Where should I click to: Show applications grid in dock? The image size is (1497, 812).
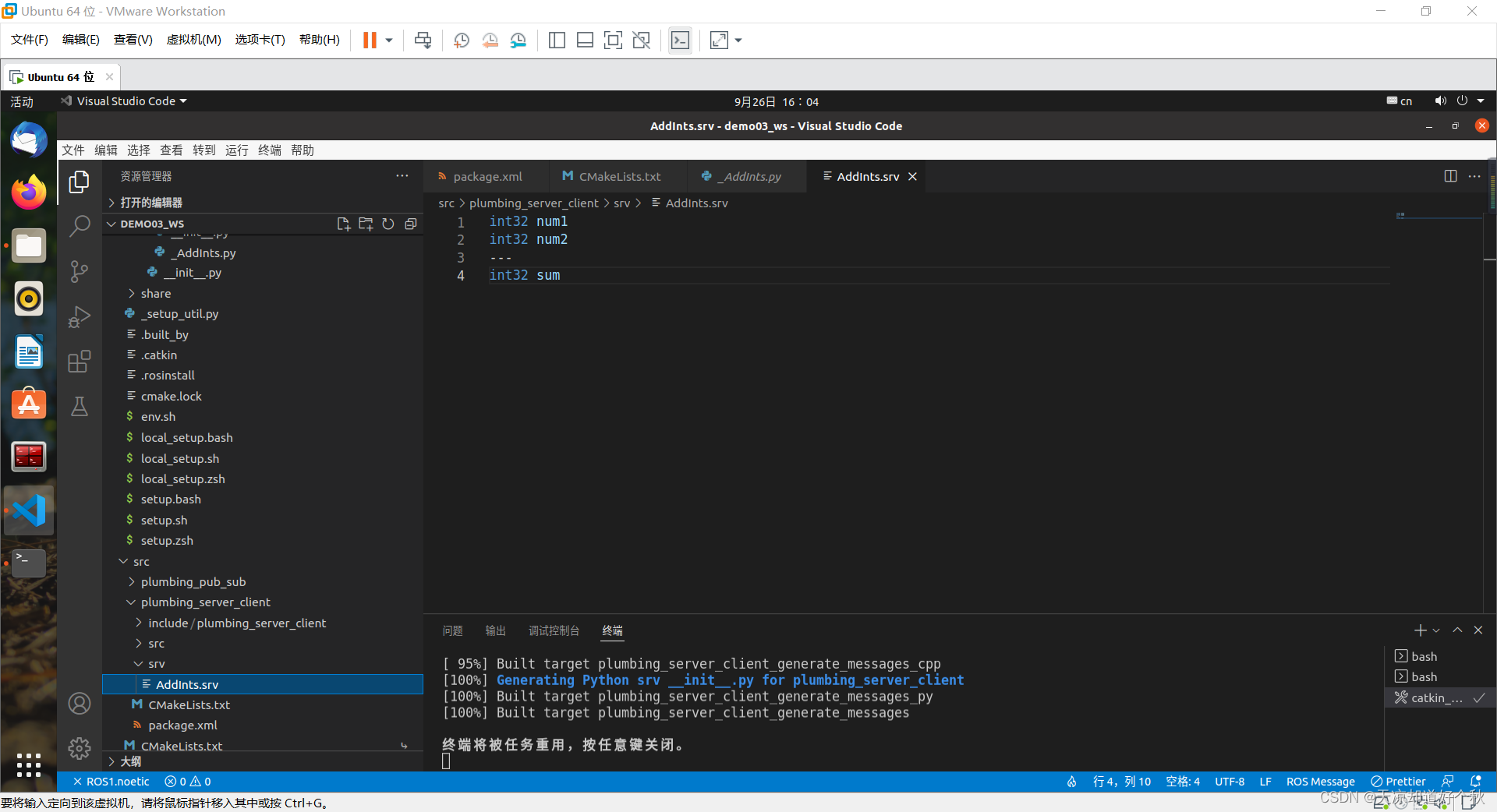point(29,764)
